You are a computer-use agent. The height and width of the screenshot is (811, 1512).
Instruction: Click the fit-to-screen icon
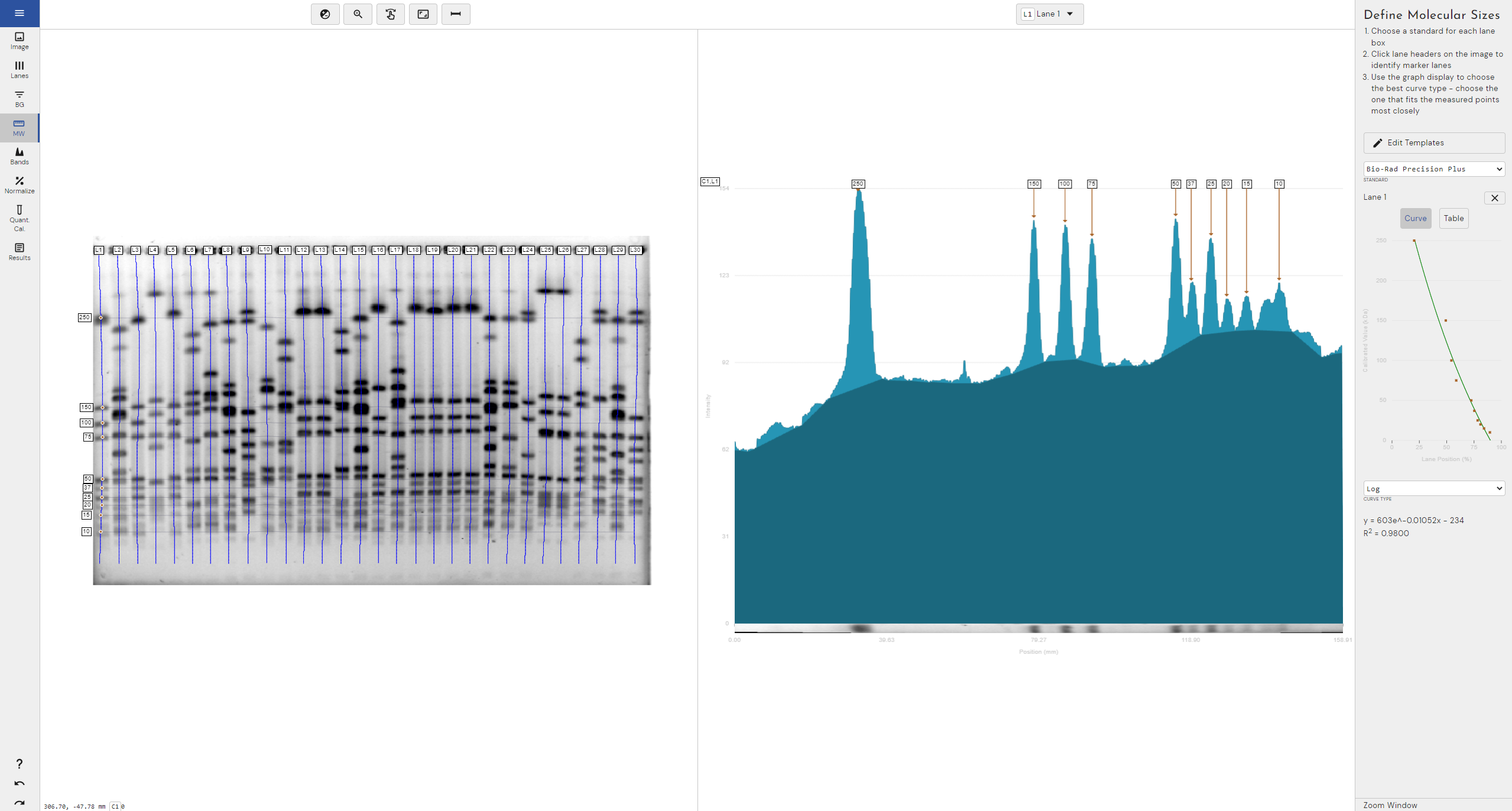(423, 14)
